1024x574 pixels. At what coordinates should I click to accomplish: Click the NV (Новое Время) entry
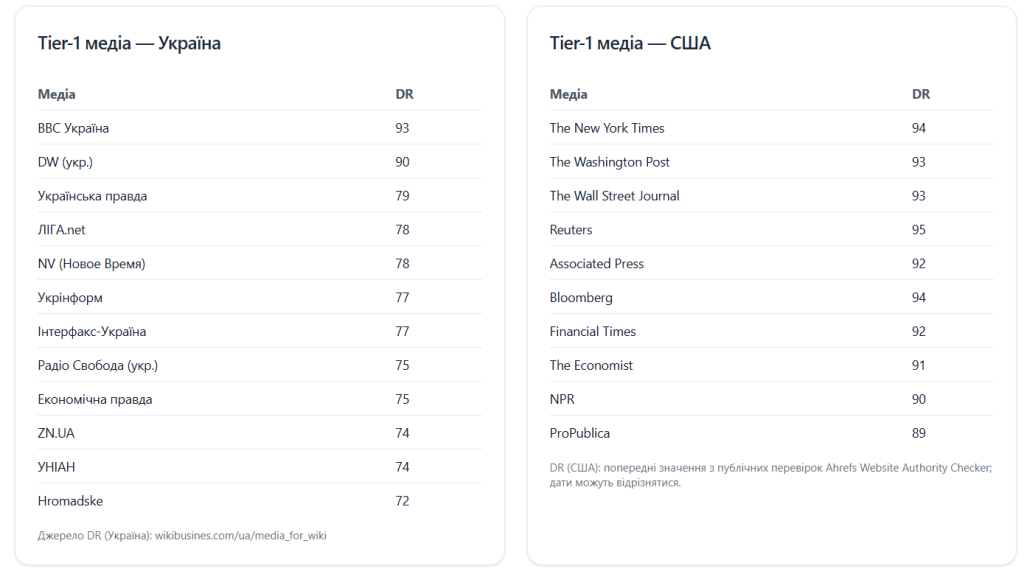(91, 264)
